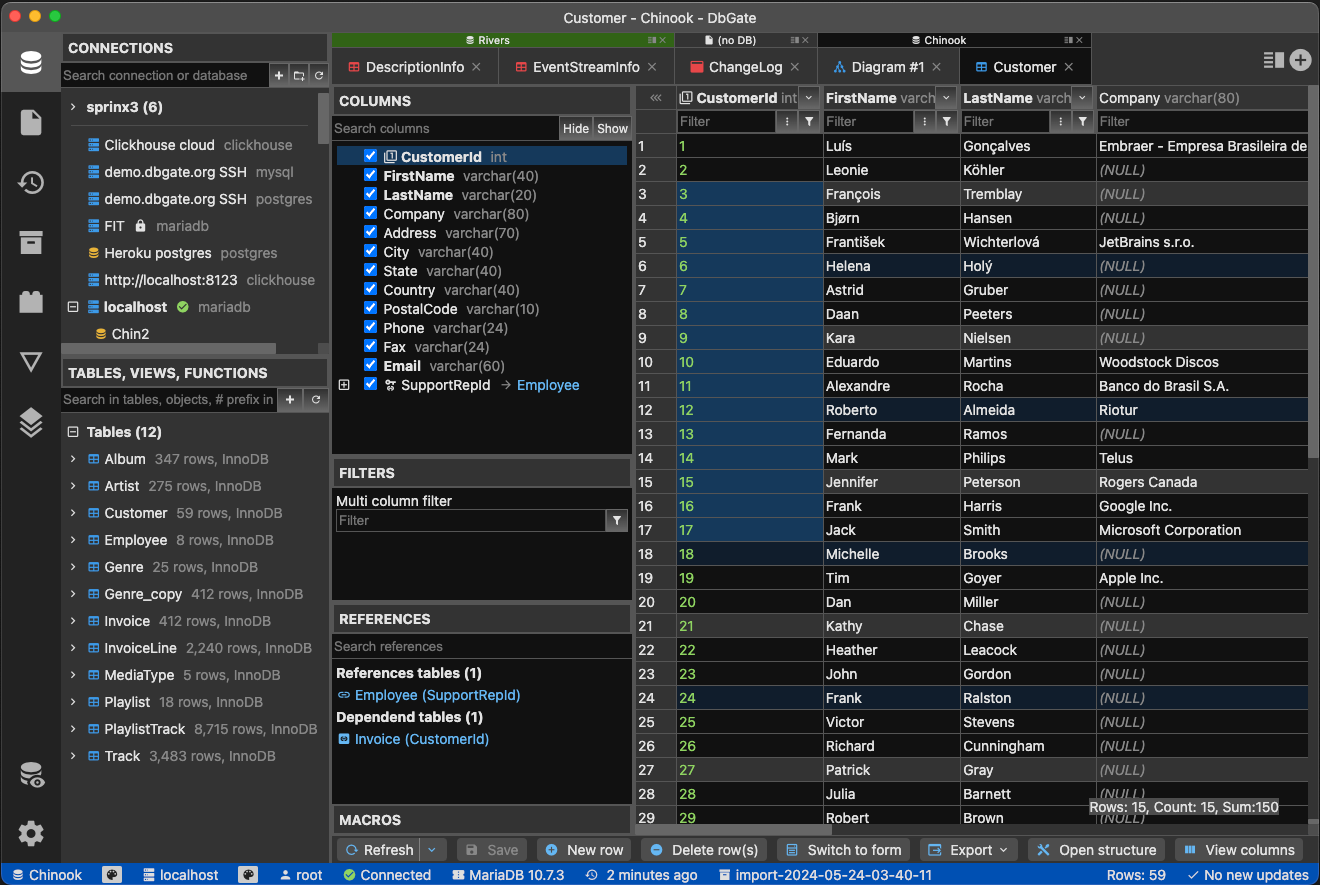Expand the SupportRepId foreign key column
This screenshot has width=1320, height=885.
click(x=344, y=385)
